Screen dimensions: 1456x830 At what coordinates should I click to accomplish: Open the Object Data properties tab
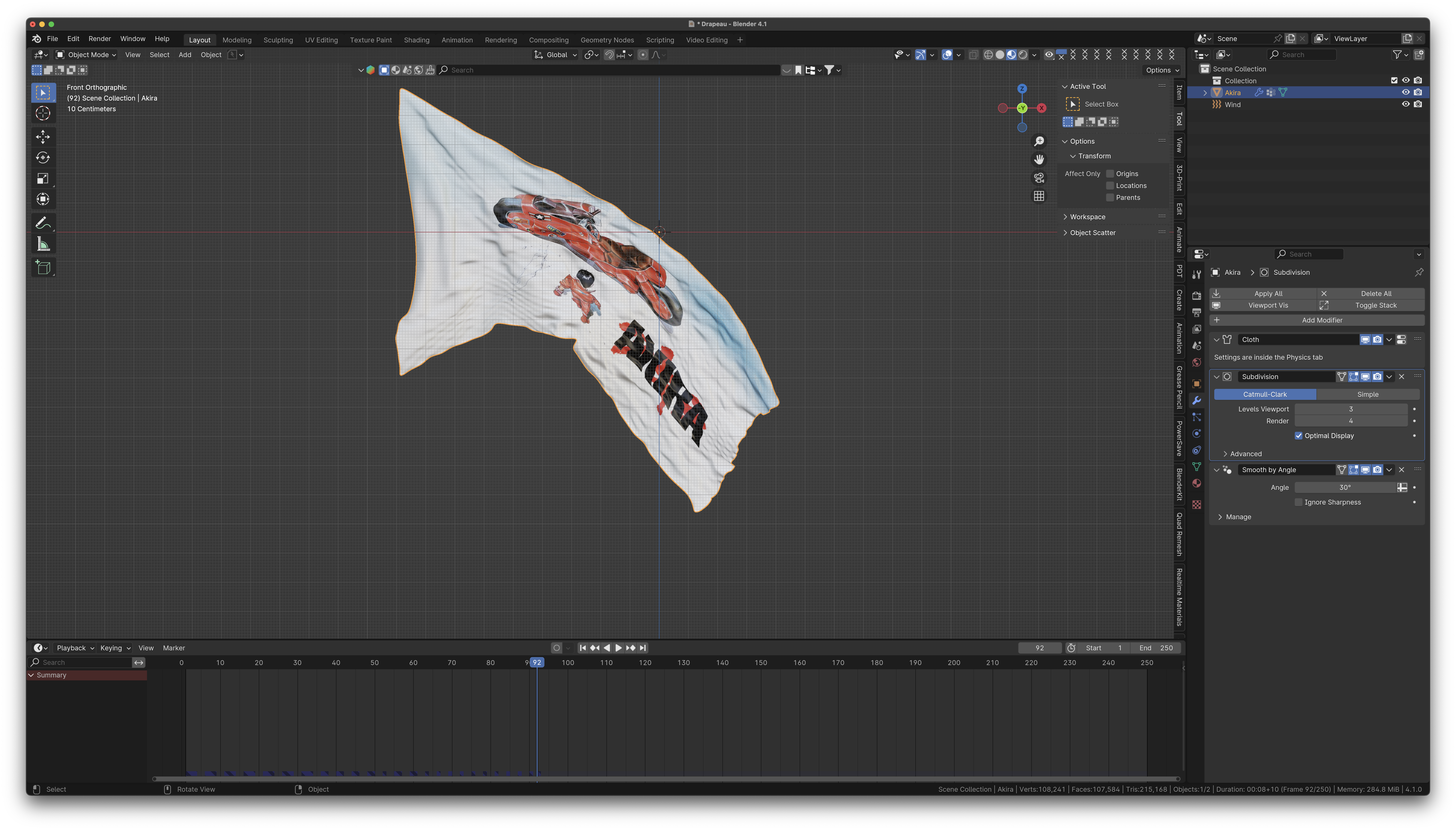pyautogui.click(x=1197, y=467)
